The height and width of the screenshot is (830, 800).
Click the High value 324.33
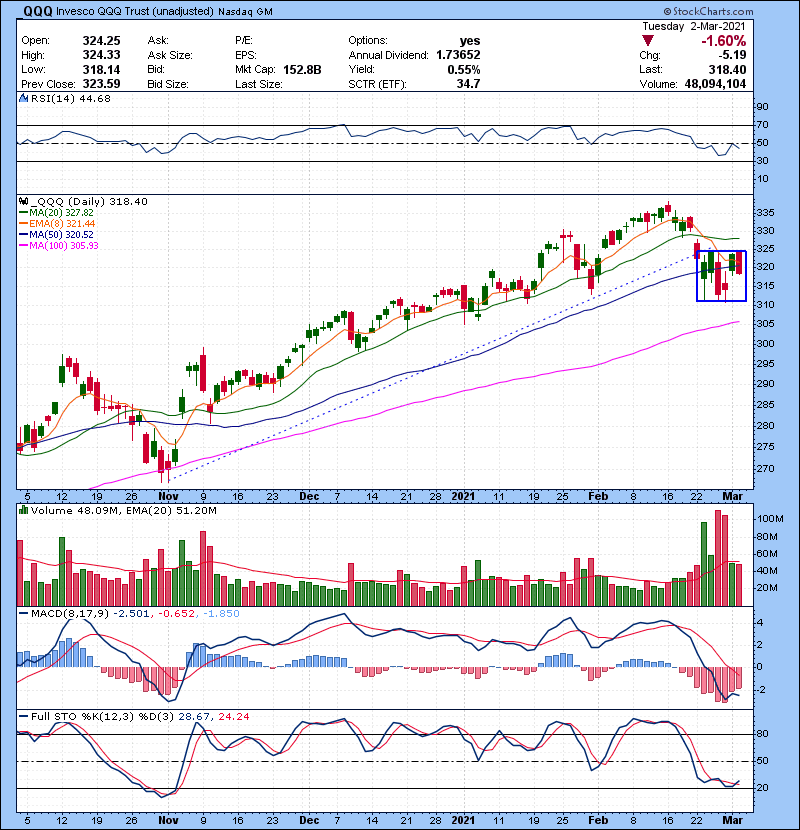pyautogui.click(x=102, y=55)
